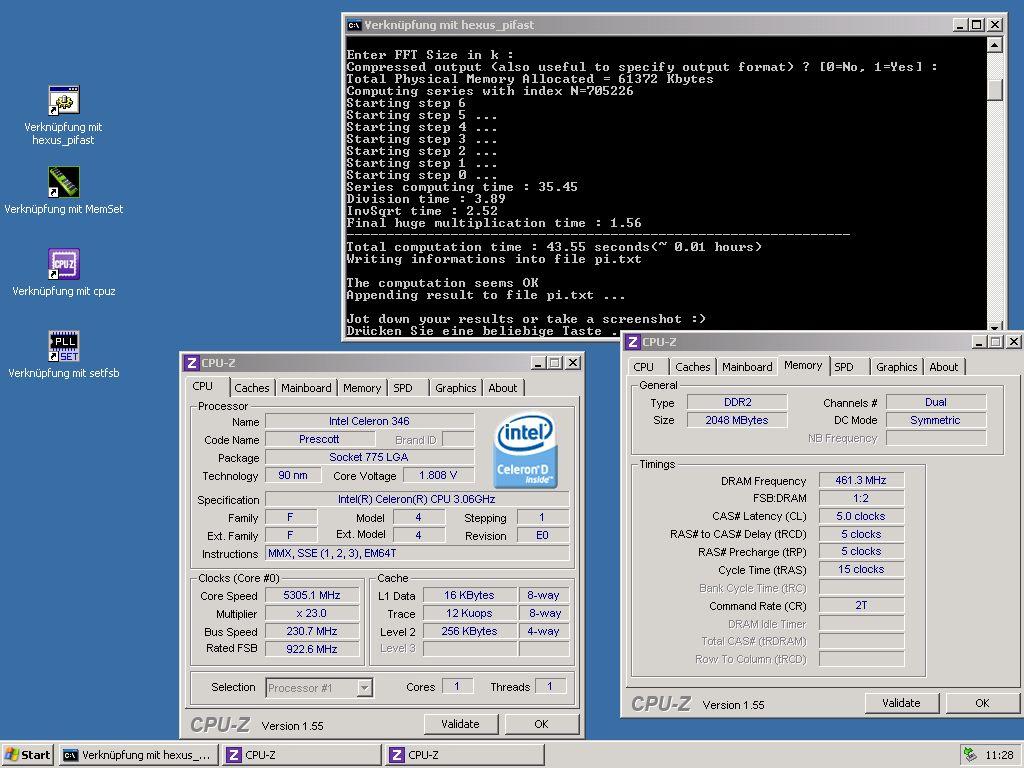Screen dimensions: 1024x768
Task: Click the CAS# Latency 5.0 clocks value
Action: click(x=861, y=517)
